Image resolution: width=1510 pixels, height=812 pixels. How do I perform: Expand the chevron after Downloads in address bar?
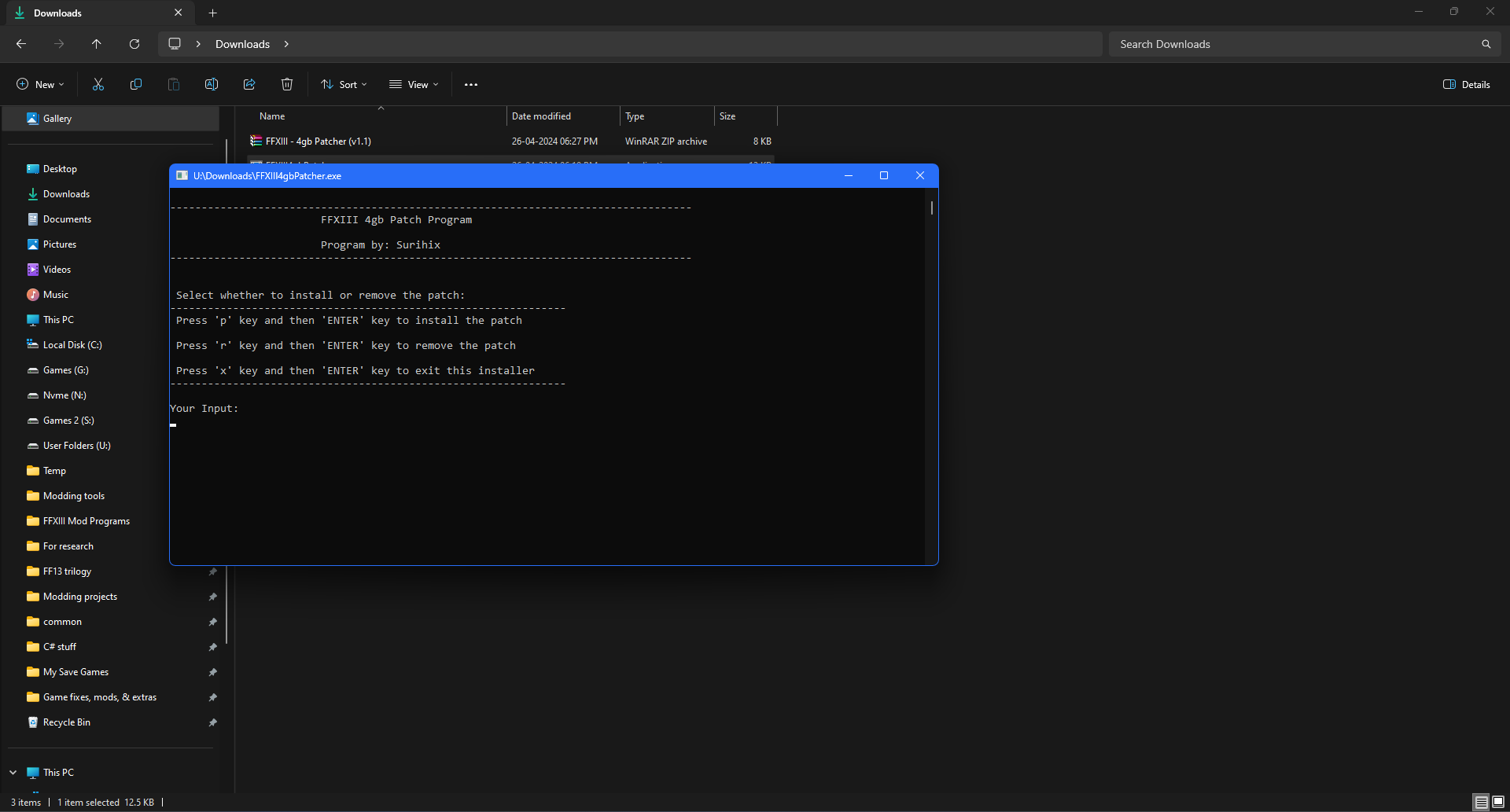[287, 44]
